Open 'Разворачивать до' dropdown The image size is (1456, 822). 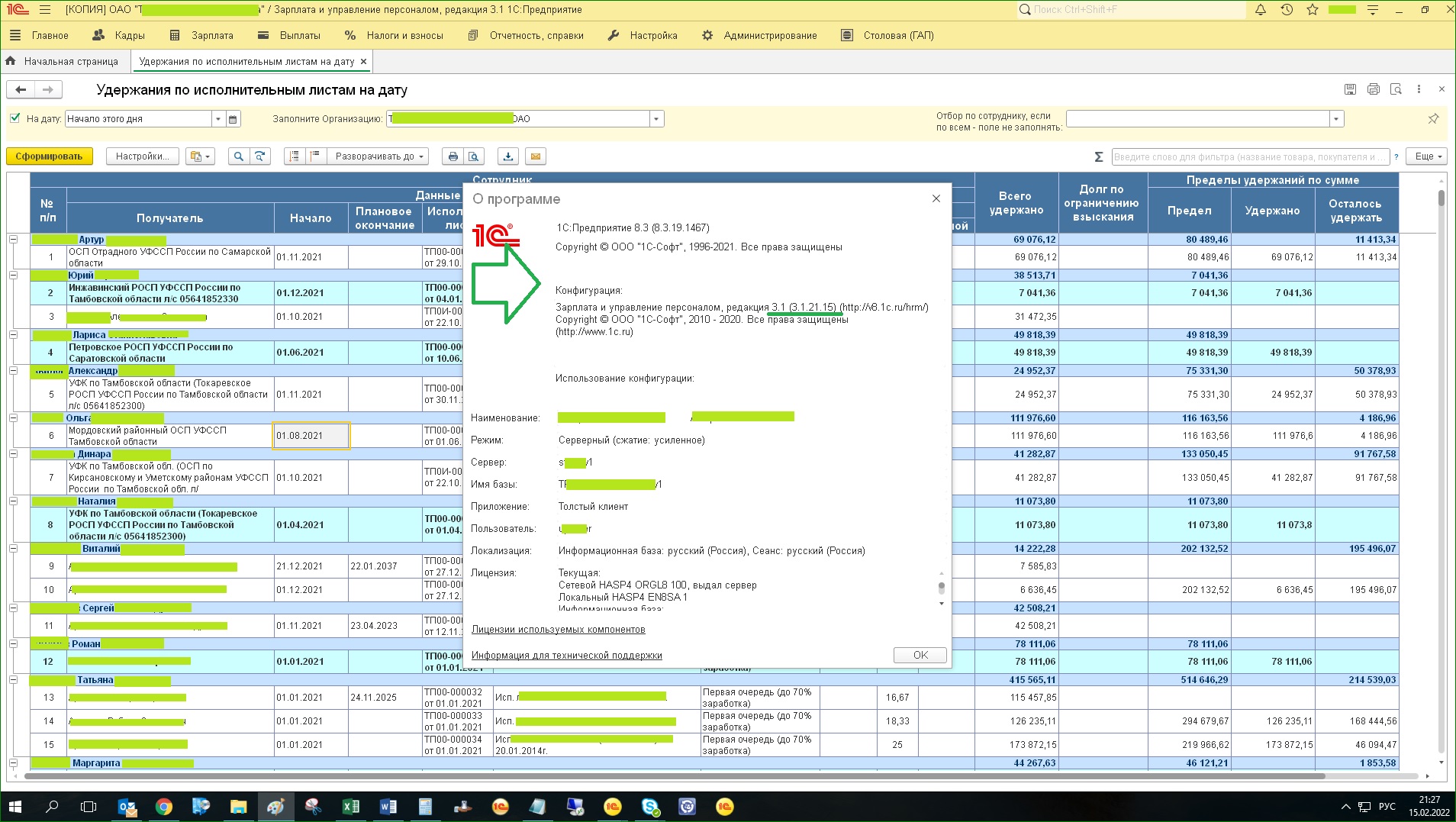click(378, 156)
